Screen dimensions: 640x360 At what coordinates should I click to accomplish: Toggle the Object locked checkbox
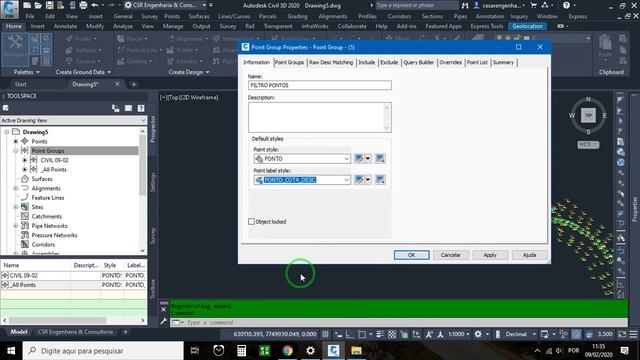[251, 222]
